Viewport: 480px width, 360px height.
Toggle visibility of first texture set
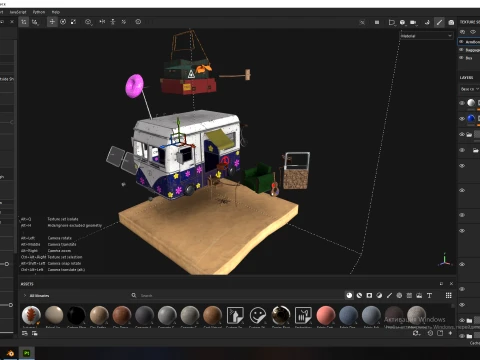[x=462, y=42]
